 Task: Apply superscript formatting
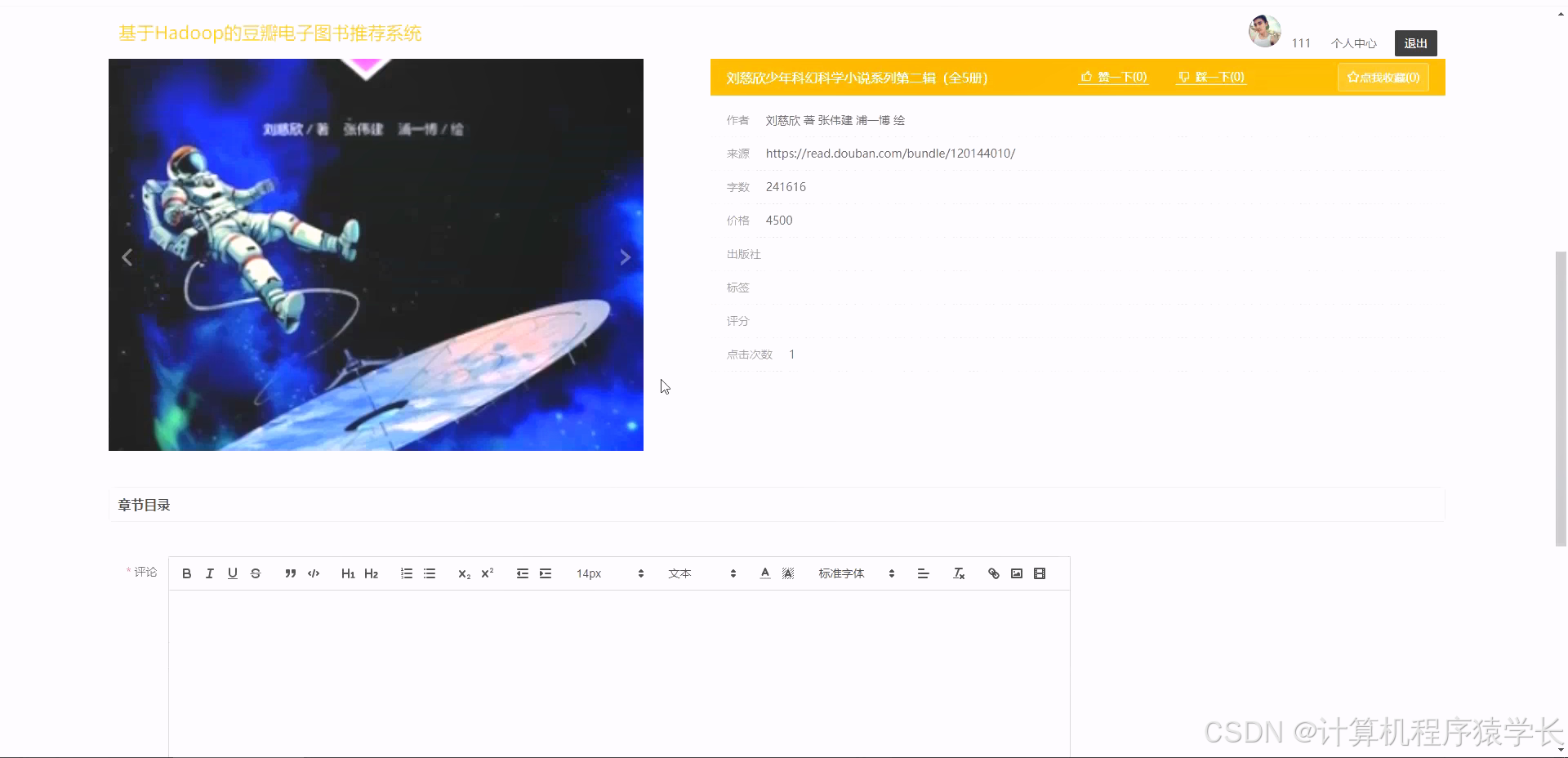coord(488,573)
